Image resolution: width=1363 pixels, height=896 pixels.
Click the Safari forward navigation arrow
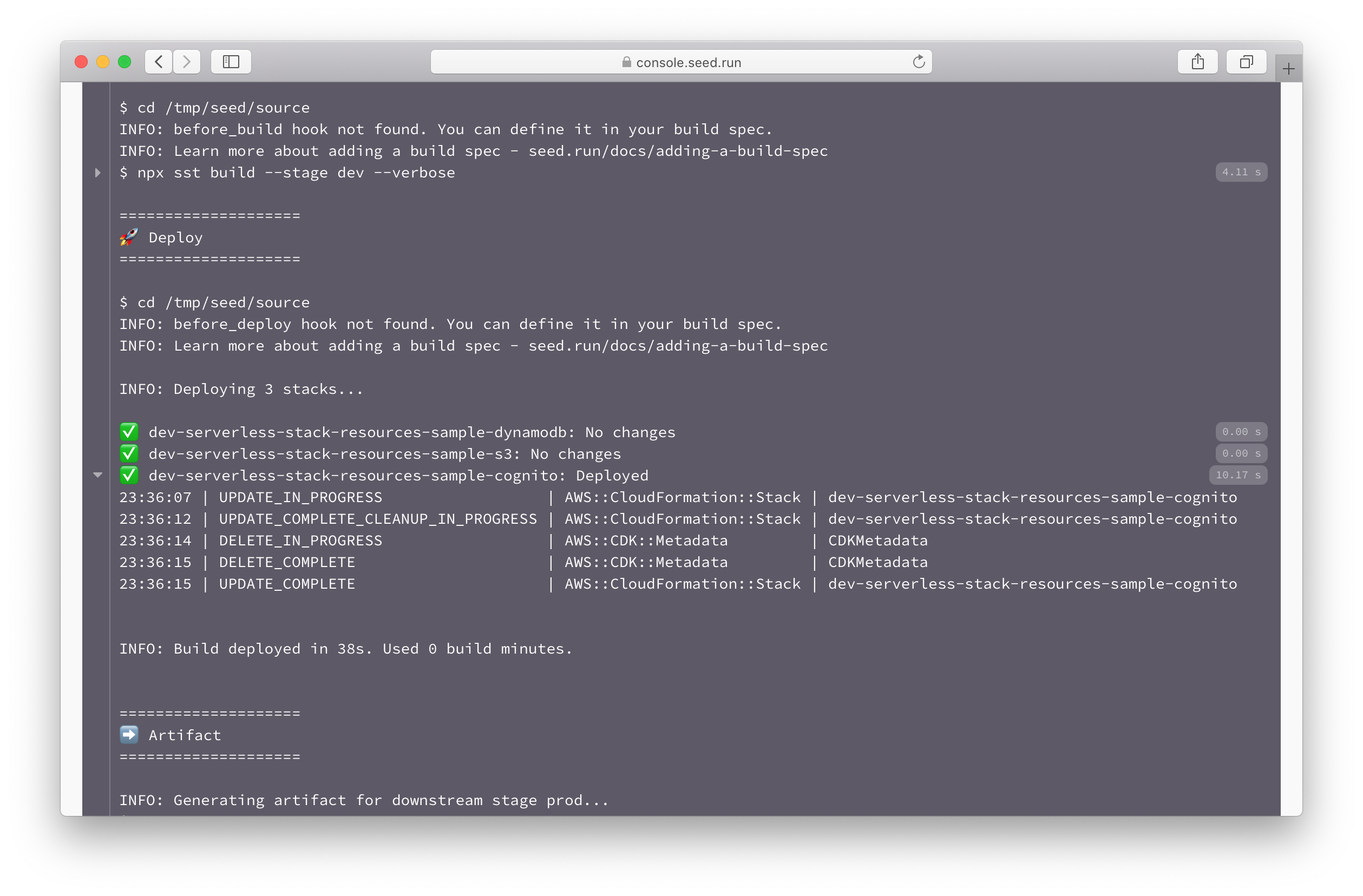(187, 61)
